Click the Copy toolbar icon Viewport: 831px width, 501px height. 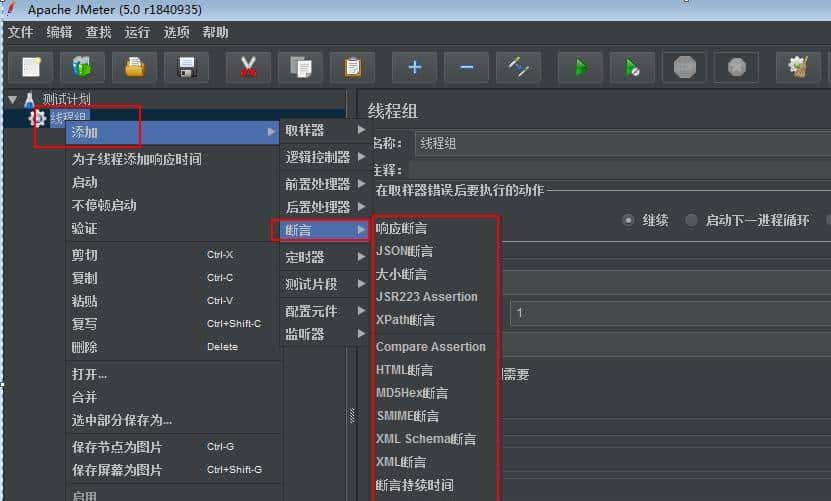(x=300, y=67)
